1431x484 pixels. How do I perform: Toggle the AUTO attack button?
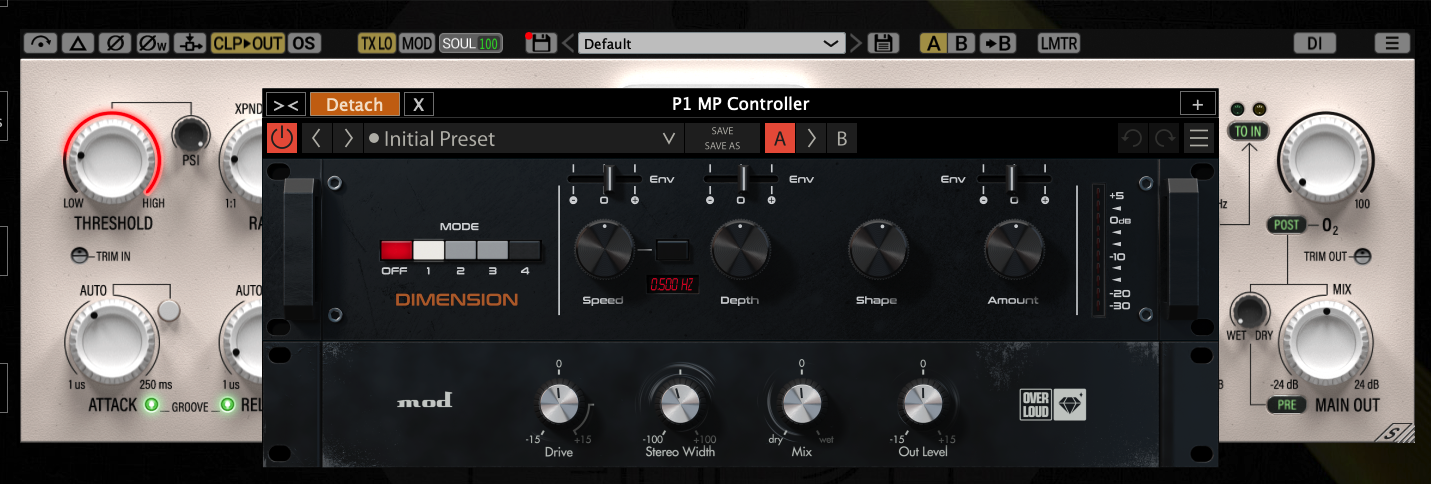[169, 310]
